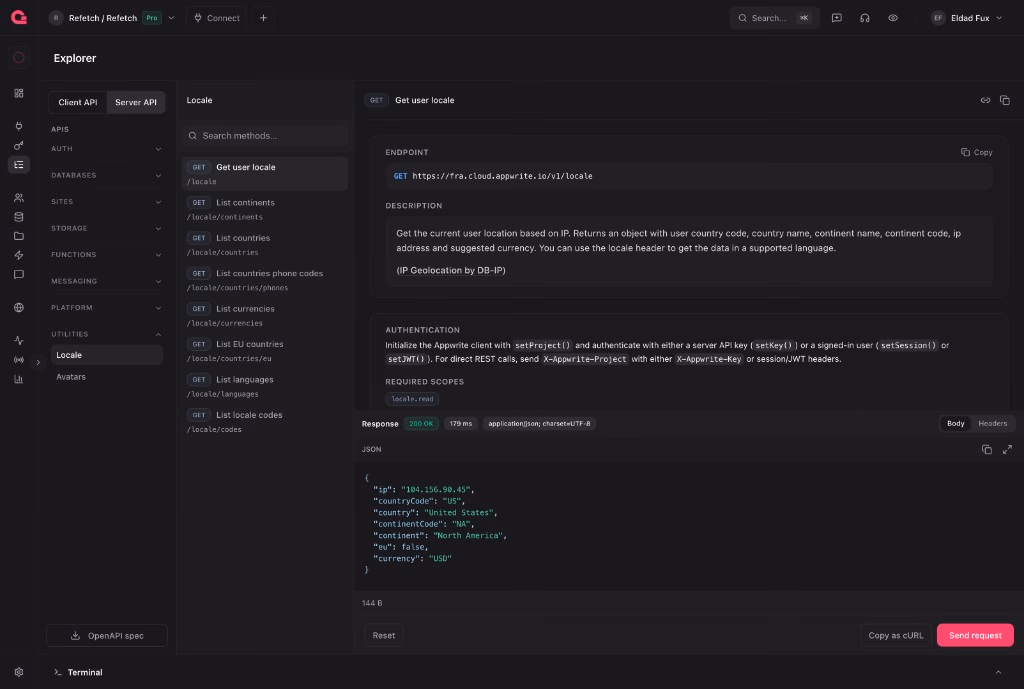Open the Databases icon in sidebar
This screenshot has width=1024, height=689.
pos(19,217)
